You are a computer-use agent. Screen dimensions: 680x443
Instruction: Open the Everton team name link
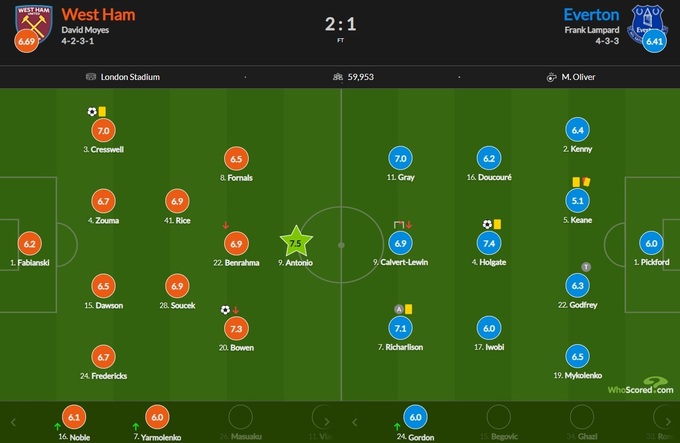pyautogui.click(x=590, y=15)
